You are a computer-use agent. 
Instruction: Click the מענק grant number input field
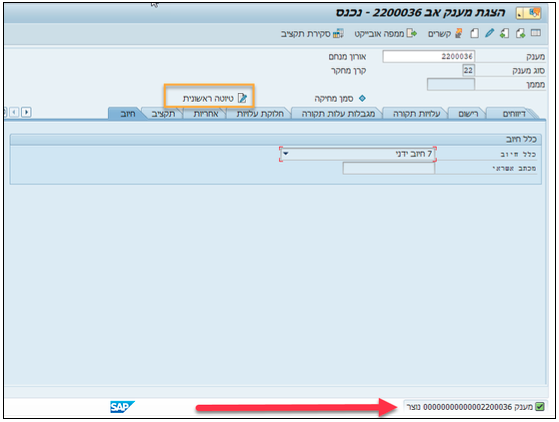point(429,56)
